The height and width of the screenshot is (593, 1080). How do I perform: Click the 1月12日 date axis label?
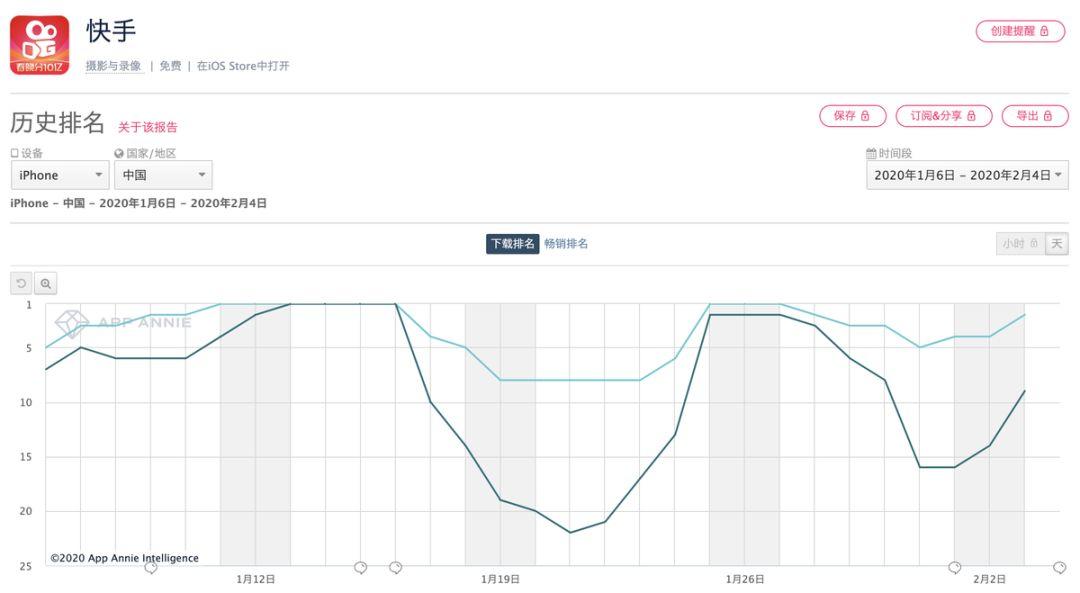256,579
